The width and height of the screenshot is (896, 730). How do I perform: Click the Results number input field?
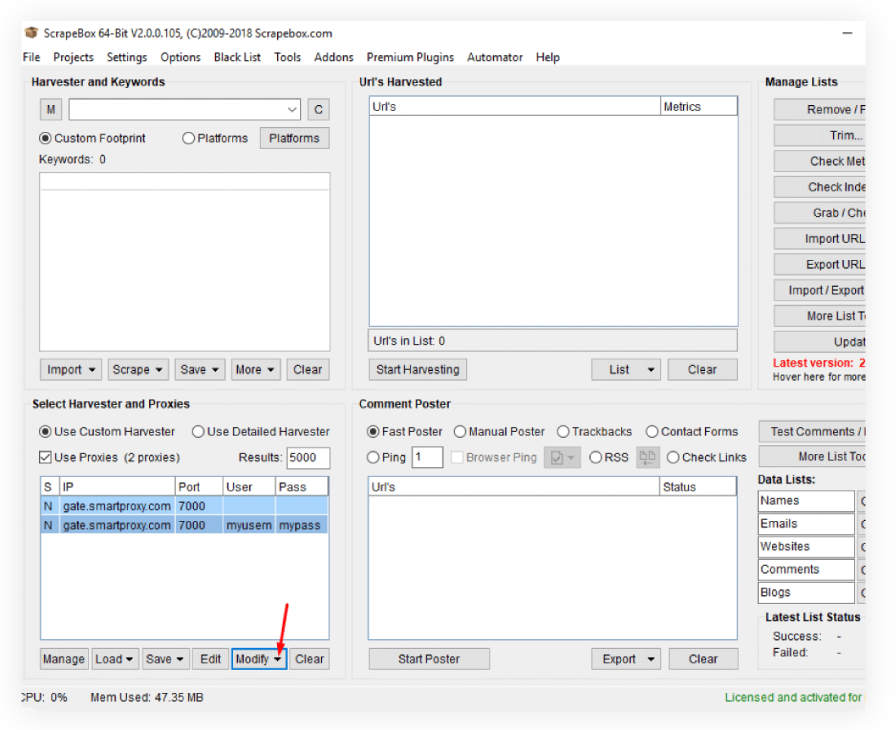coord(307,458)
